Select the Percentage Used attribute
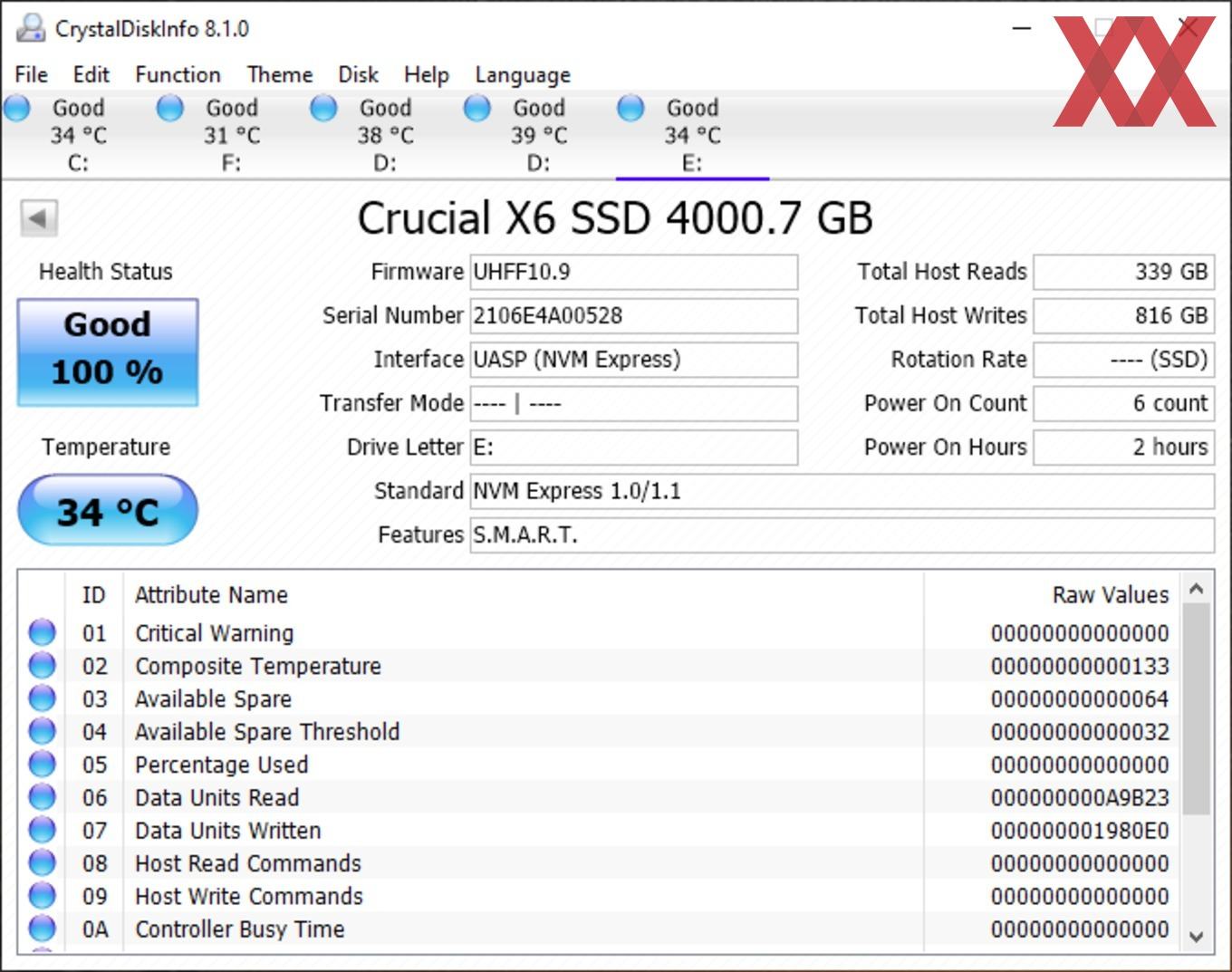 599,765
